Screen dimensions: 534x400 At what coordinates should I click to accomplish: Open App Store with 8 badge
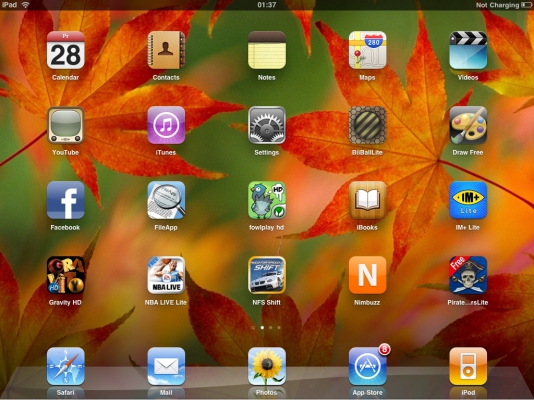(367, 366)
